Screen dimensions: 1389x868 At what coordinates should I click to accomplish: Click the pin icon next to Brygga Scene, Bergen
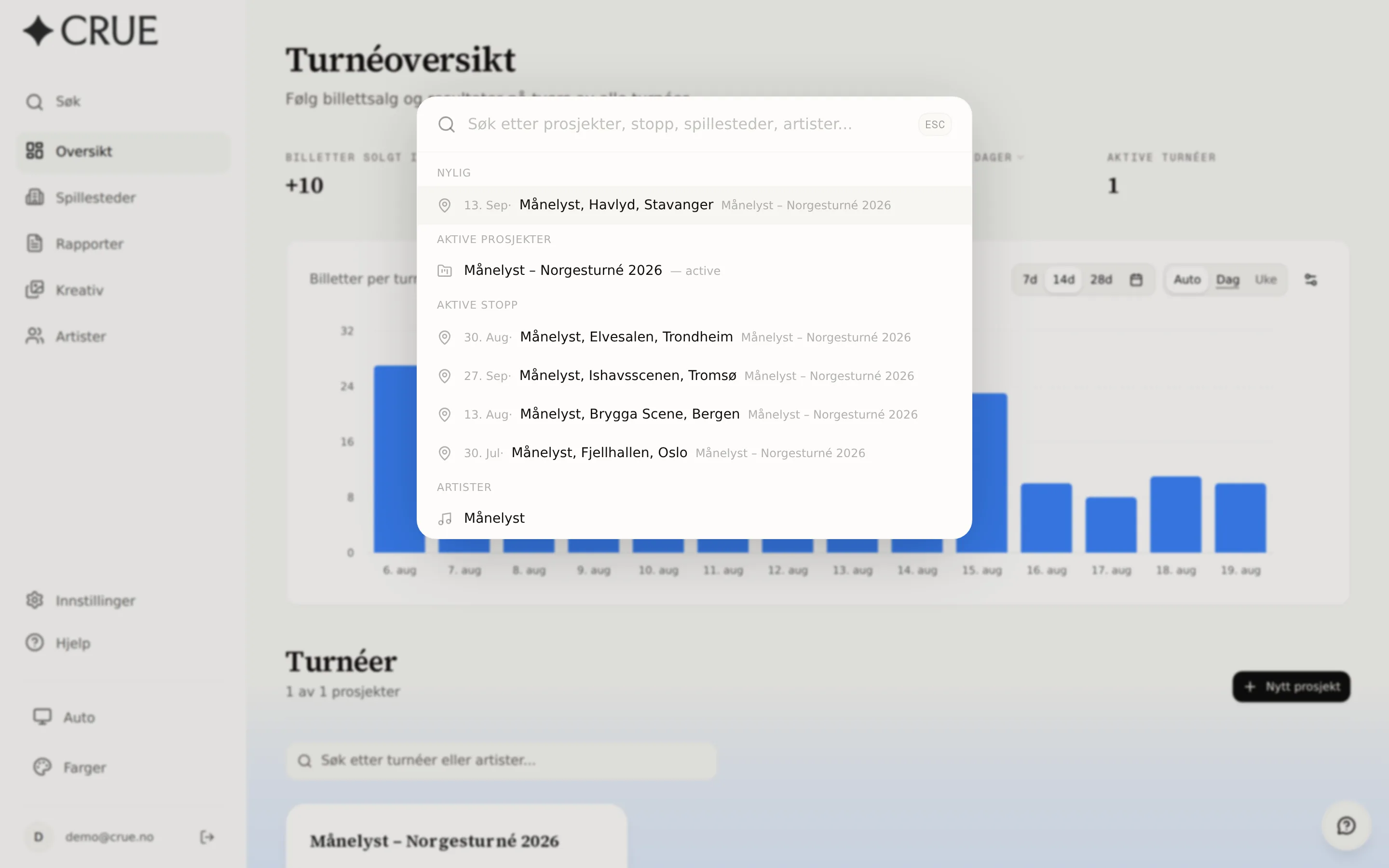click(444, 415)
